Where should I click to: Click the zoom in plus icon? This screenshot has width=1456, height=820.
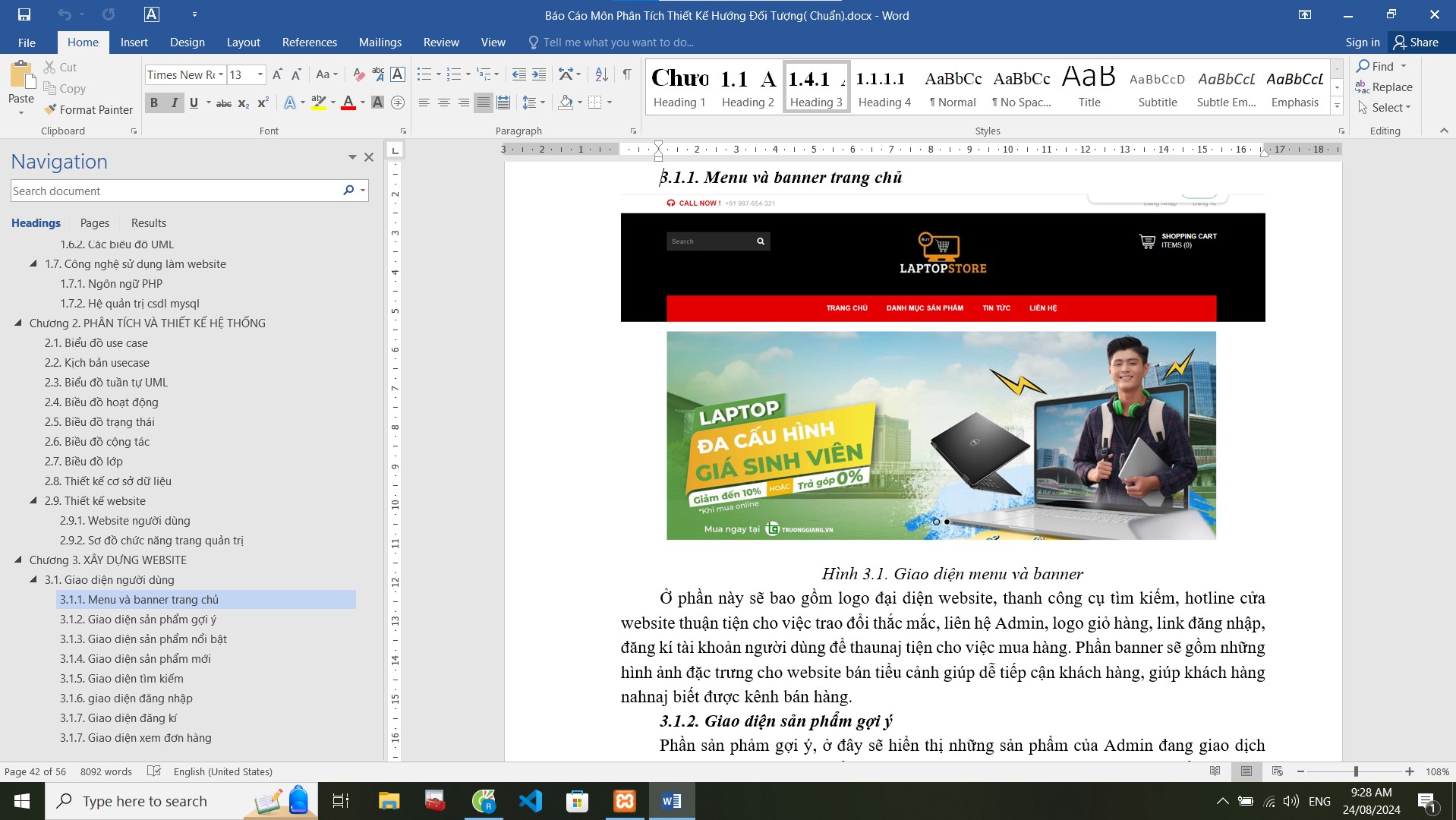[1410, 771]
